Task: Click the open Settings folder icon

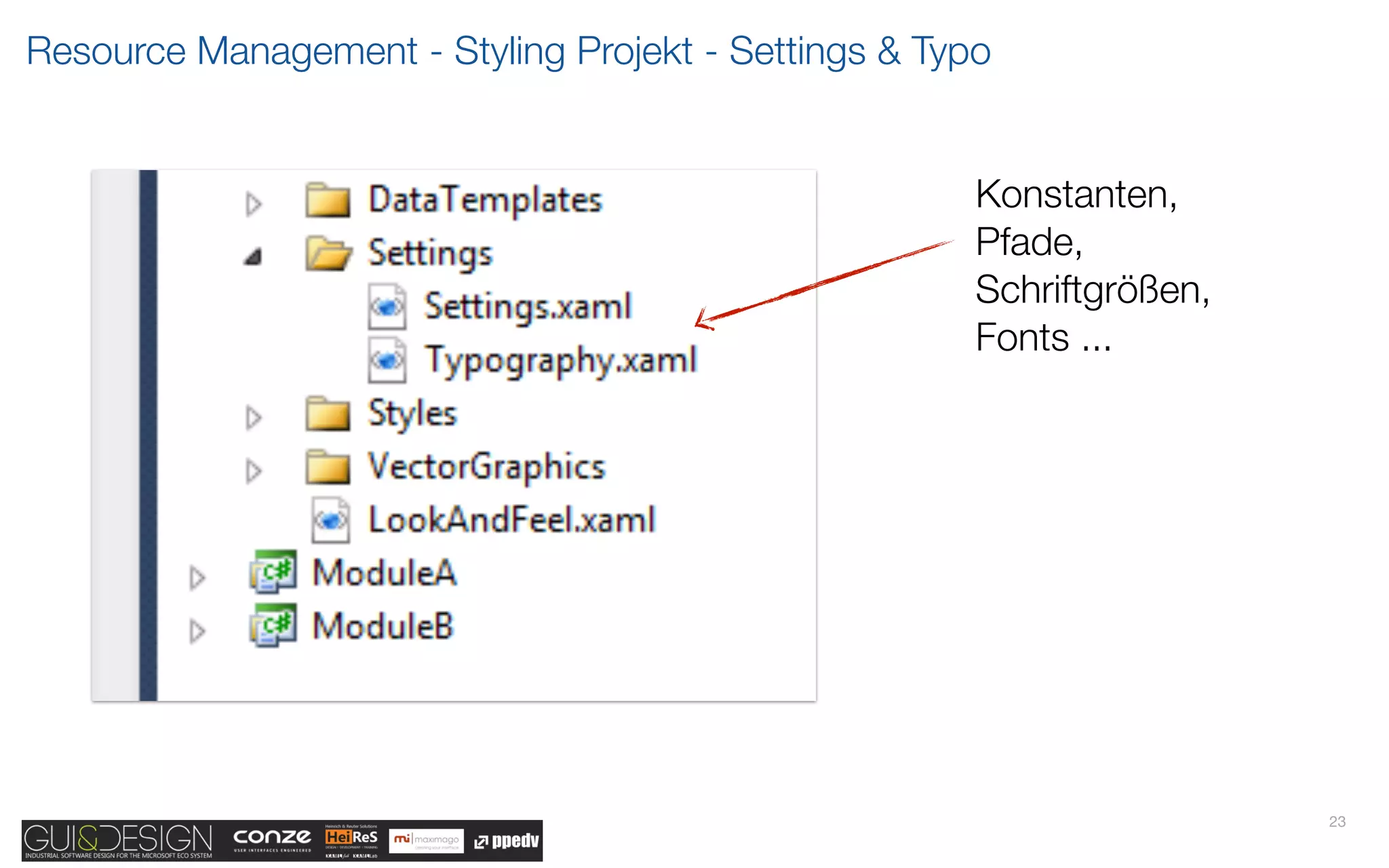Action: [x=329, y=254]
